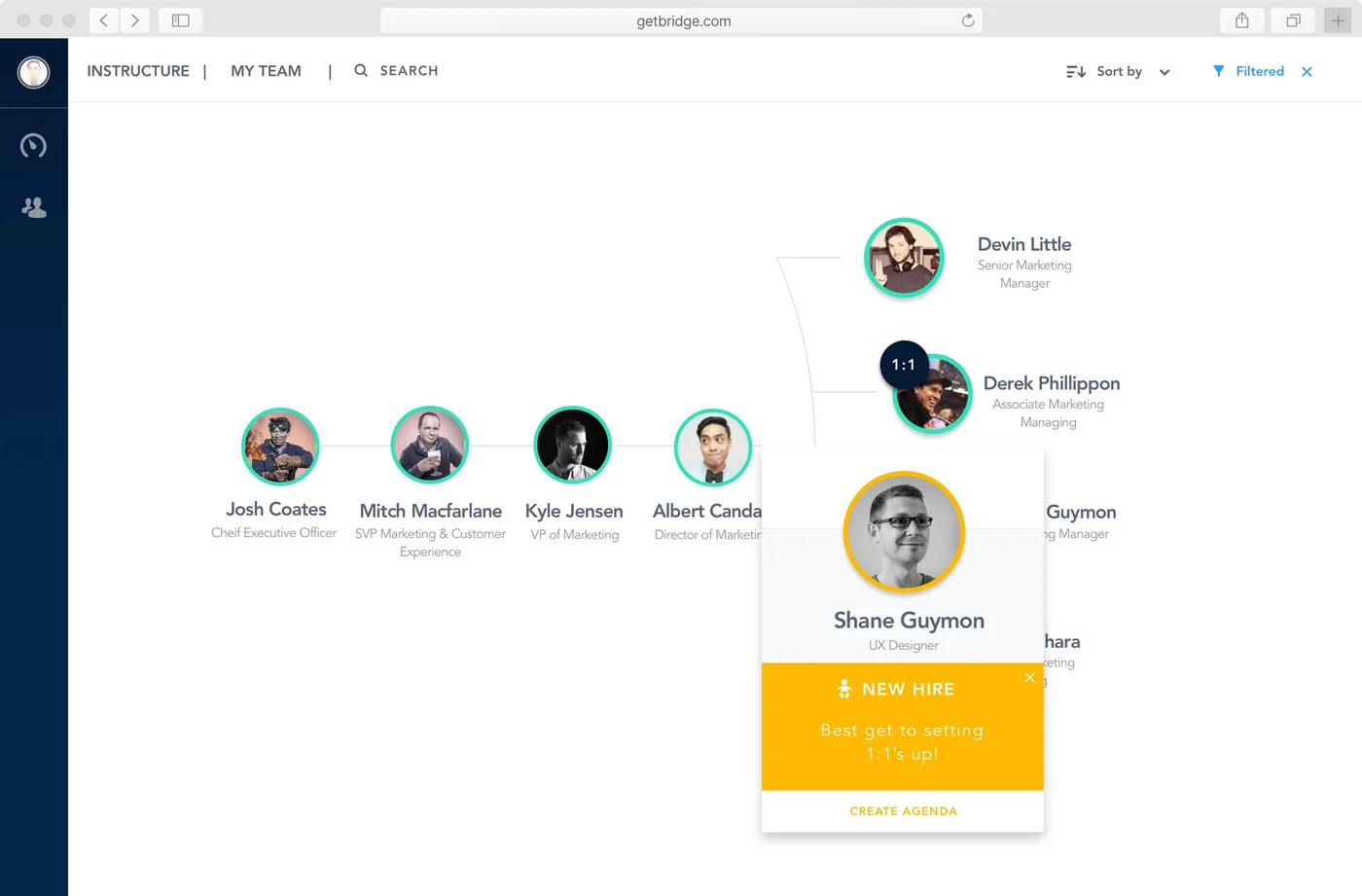Clear the Filtered filter with the X
This screenshot has height=896, width=1362.
(x=1307, y=71)
